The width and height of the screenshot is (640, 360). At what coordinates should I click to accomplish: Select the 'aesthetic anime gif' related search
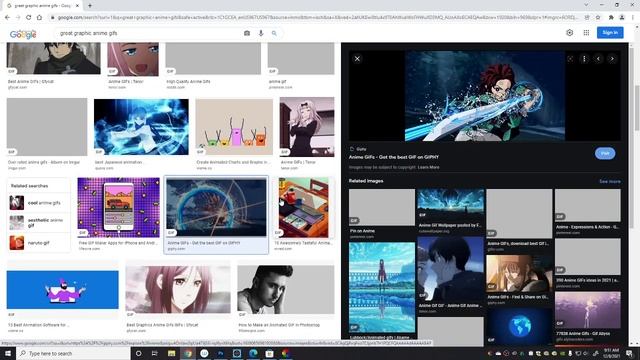39,223
